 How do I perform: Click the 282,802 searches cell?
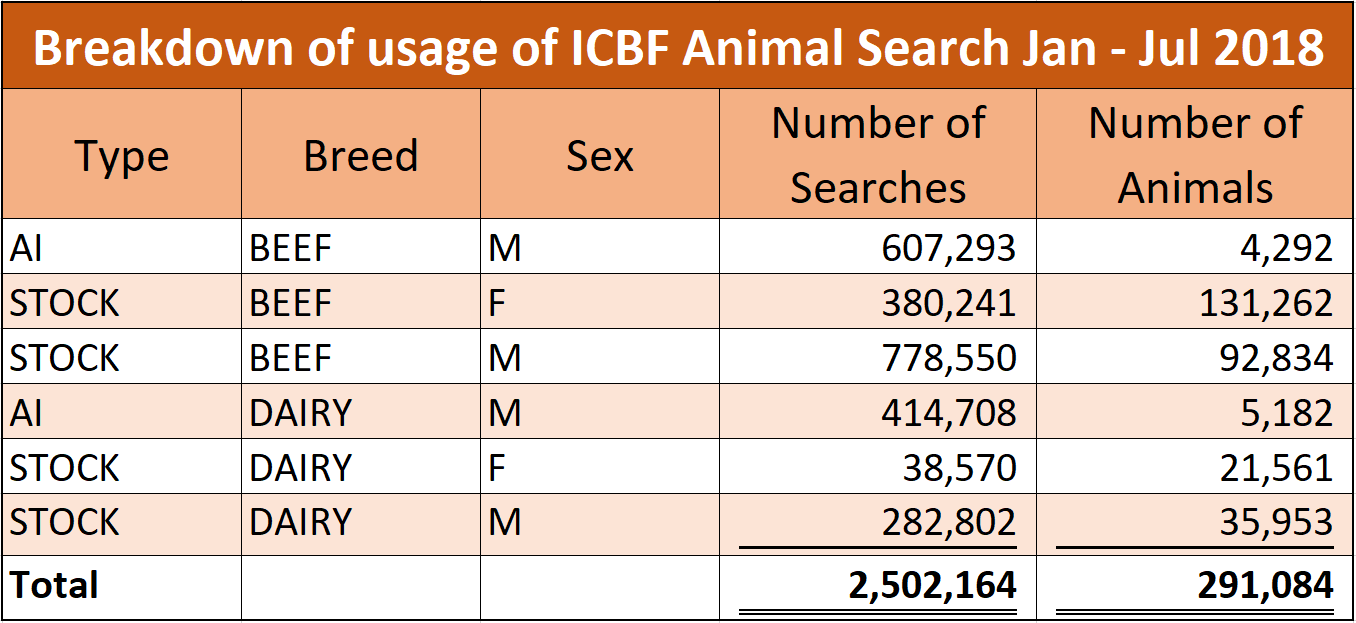878,523
